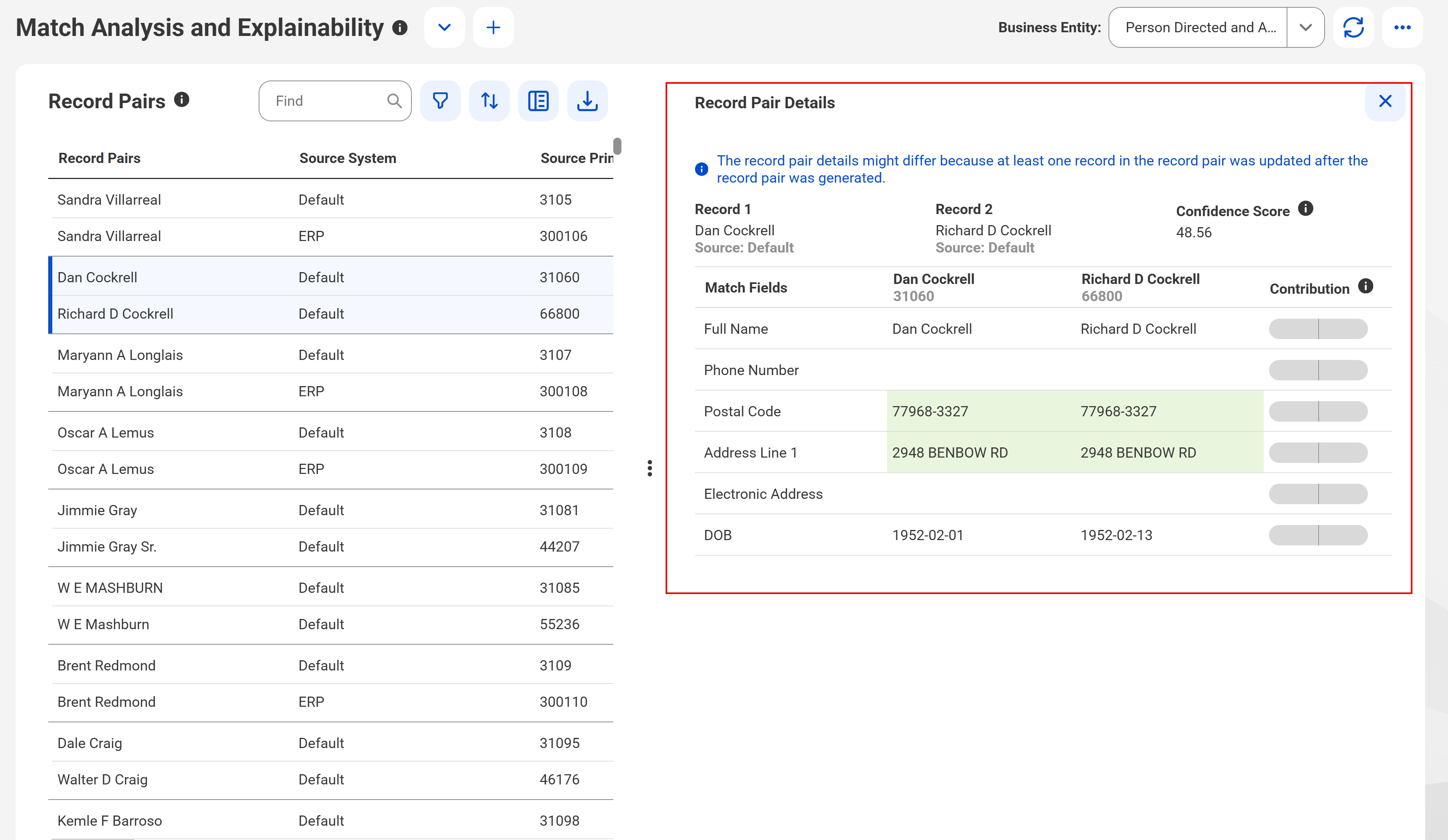Open the chevron dropdown next to page title

[x=444, y=28]
